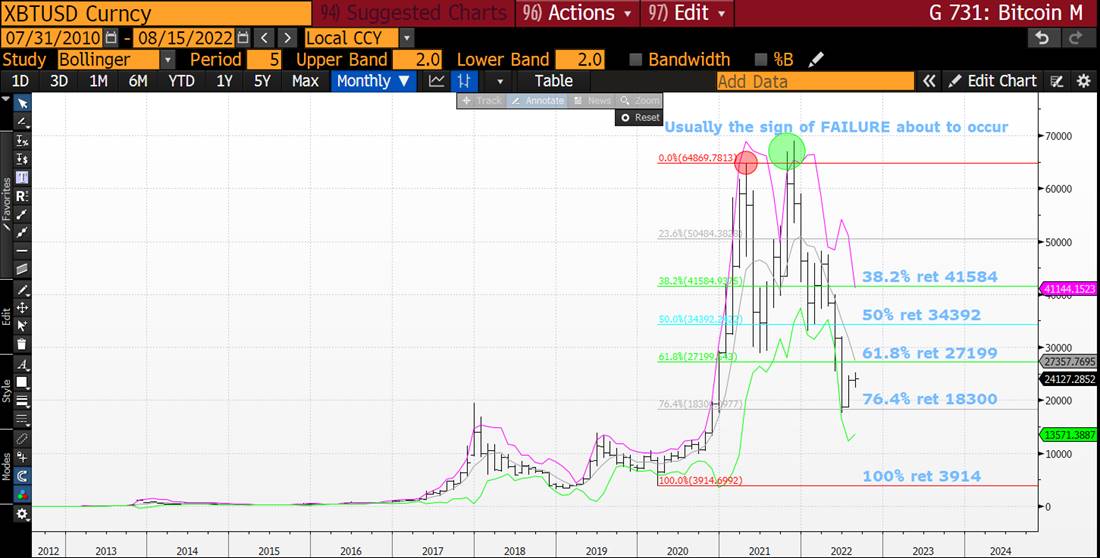Switch to bar chart type
The image size is (1100, 558).
(x=463, y=81)
